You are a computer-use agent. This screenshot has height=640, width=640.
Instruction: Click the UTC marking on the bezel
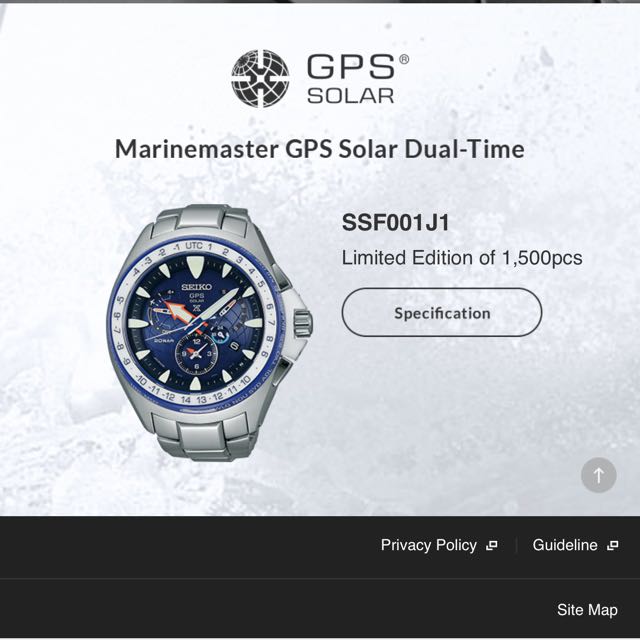click(x=194, y=246)
